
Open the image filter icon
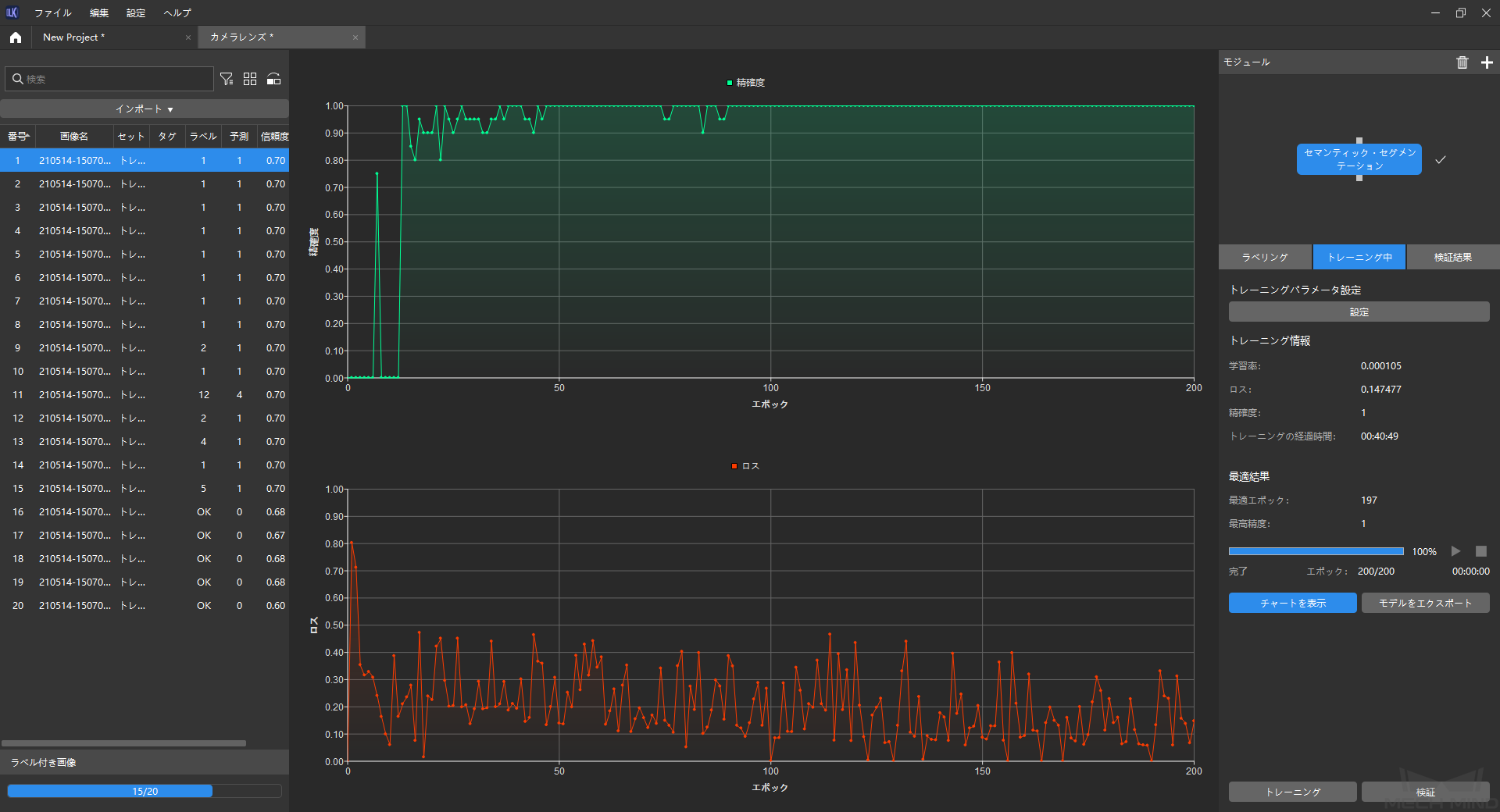point(227,79)
